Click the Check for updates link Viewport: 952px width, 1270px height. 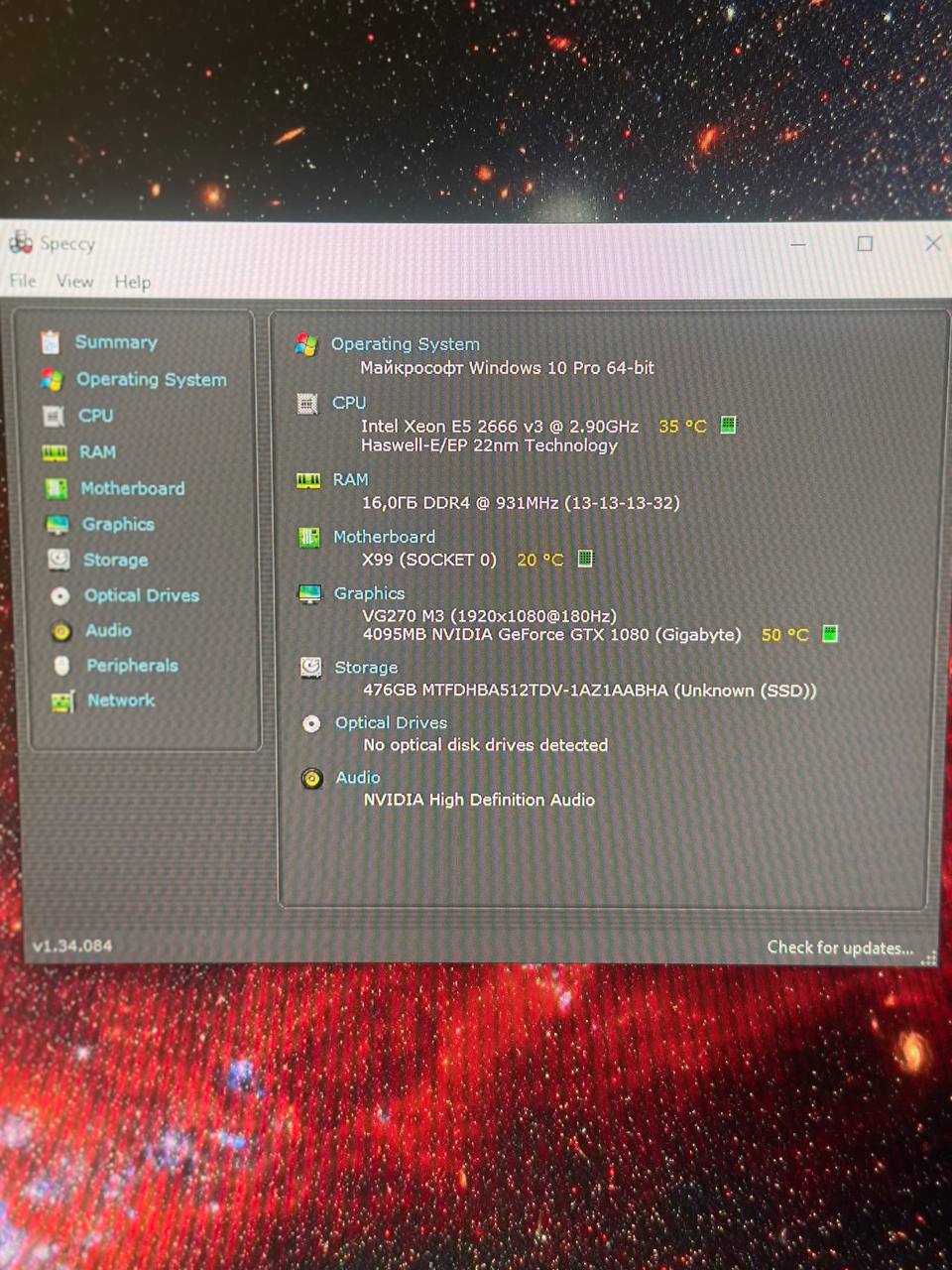[840, 948]
